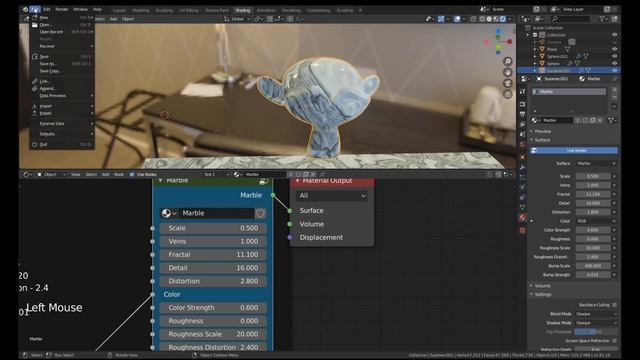Viewport: 640px width, 360px height.
Task: Open the Material properties tab icon
Action: tap(522, 217)
